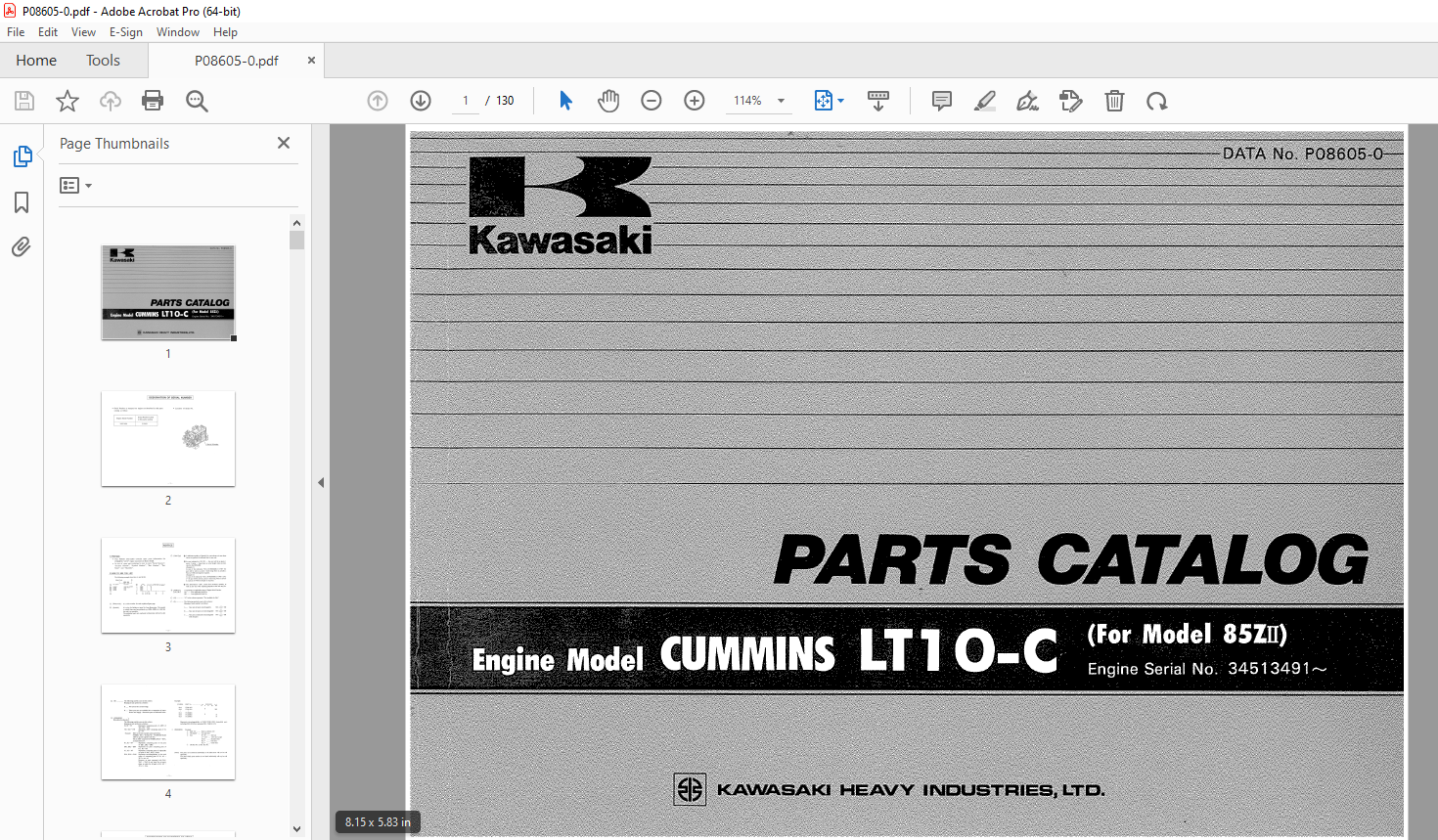This screenshot has height=840, width=1438.
Task: Select the arrow Selection tool
Action: [x=565, y=101]
